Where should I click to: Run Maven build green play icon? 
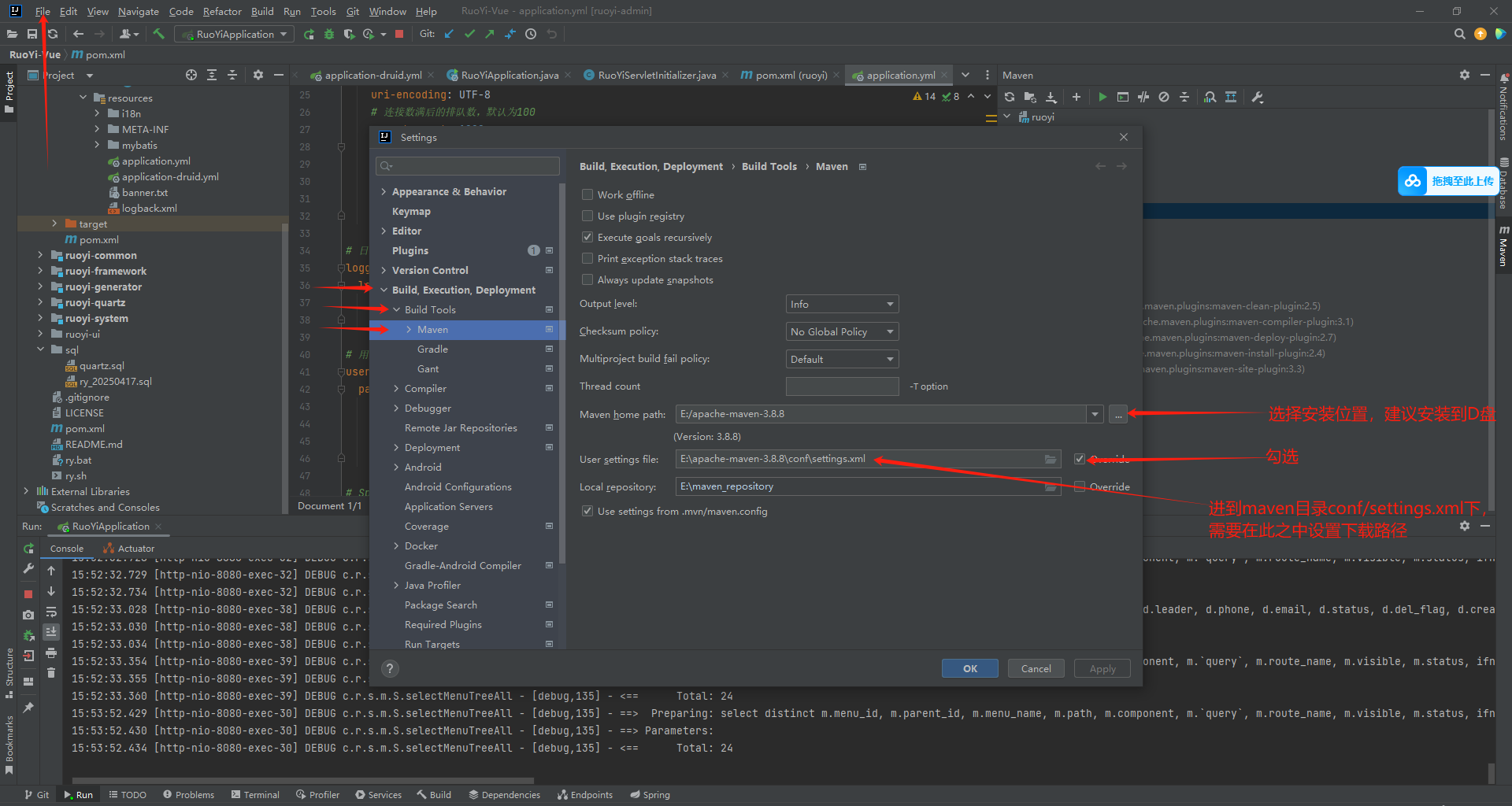pyautogui.click(x=1102, y=97)
